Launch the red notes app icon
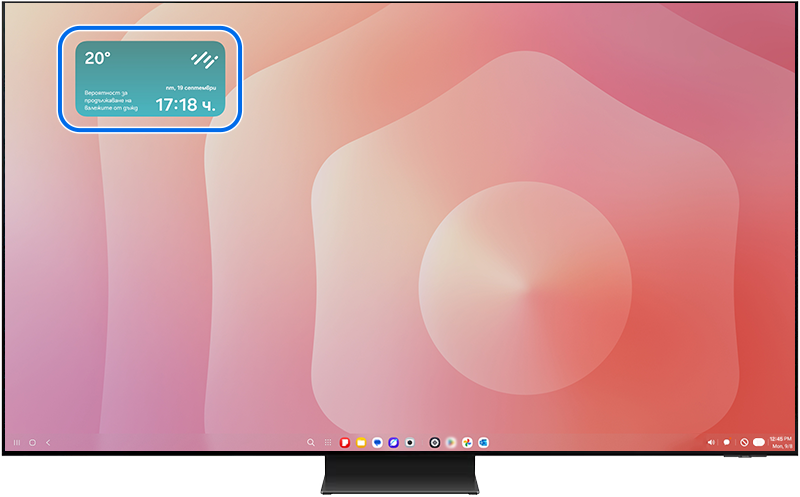 click(345, 442)
